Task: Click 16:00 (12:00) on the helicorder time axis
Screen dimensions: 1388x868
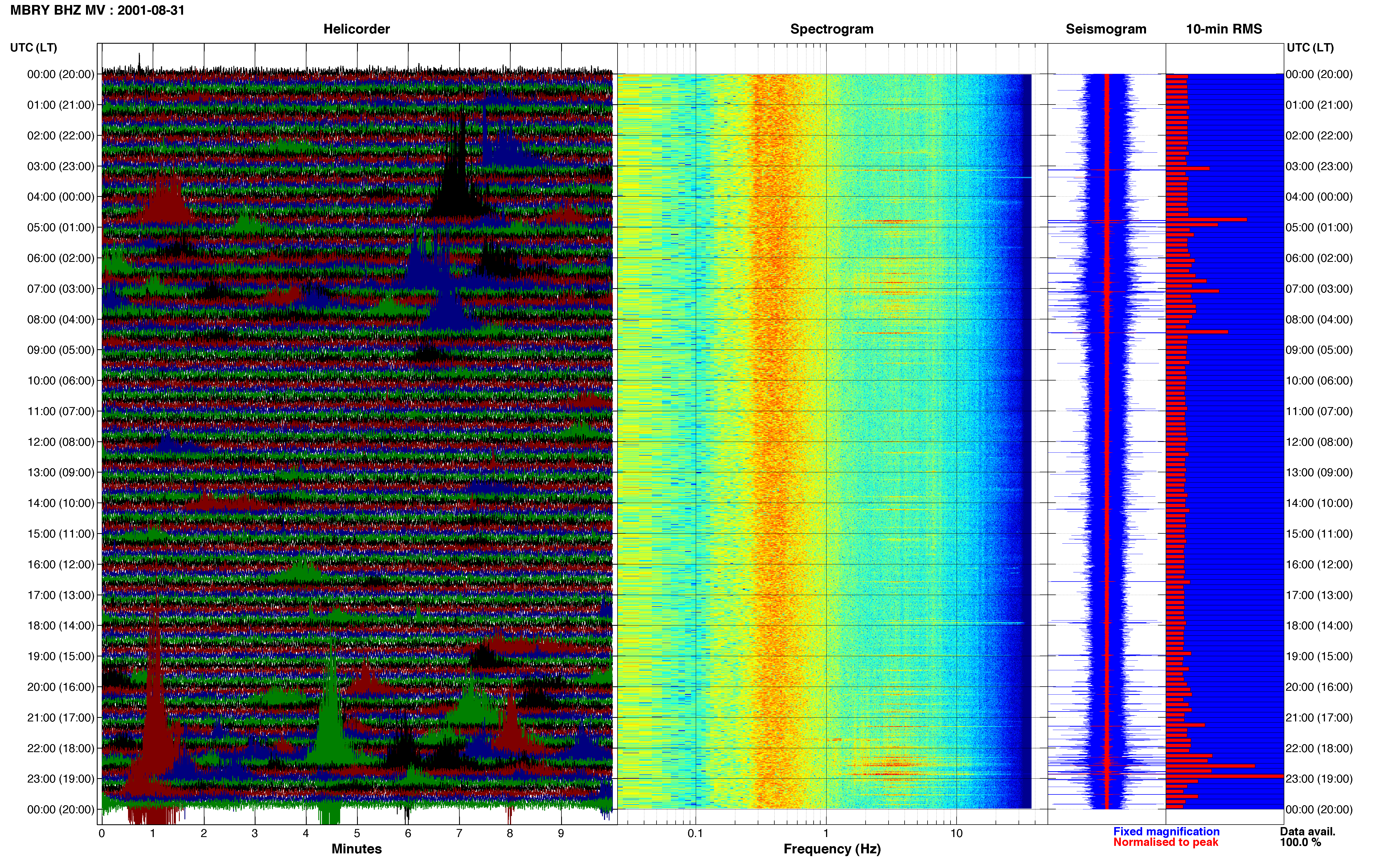Action: [x=61, y=564]
